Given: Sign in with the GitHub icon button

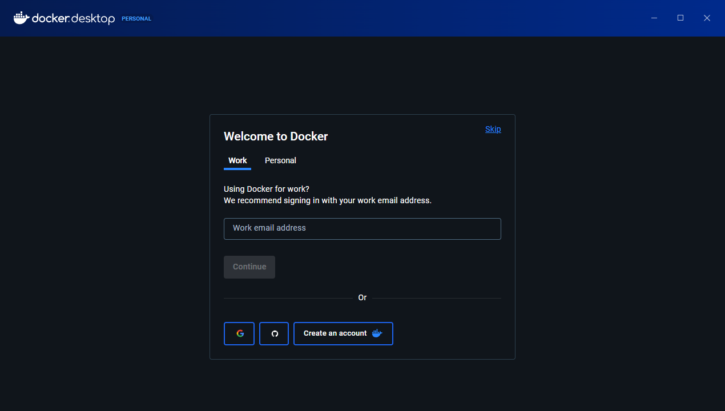Looking at the screenshot, I should (274, 333).
